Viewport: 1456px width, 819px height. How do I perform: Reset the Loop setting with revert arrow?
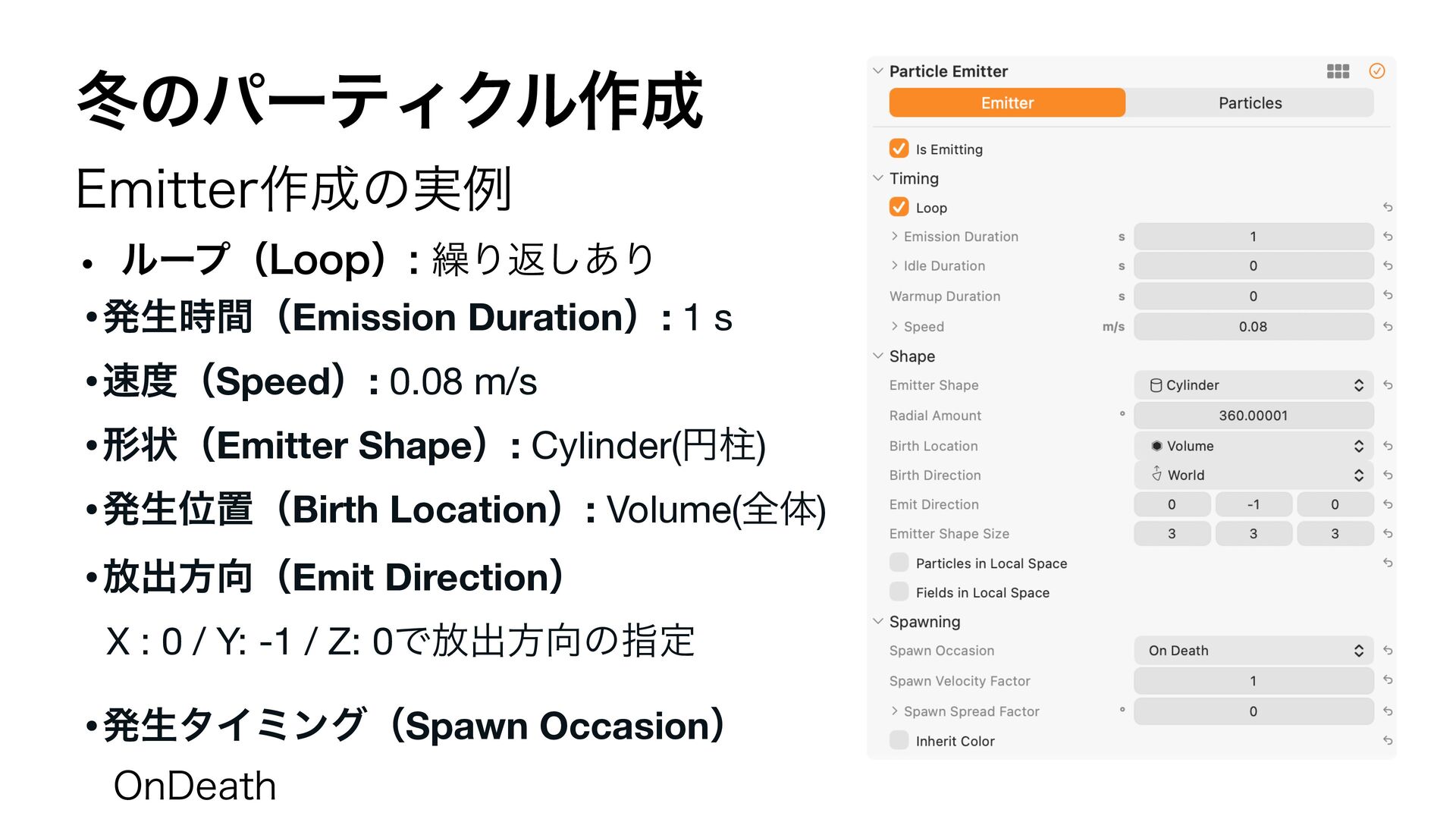pos(1388,207)
